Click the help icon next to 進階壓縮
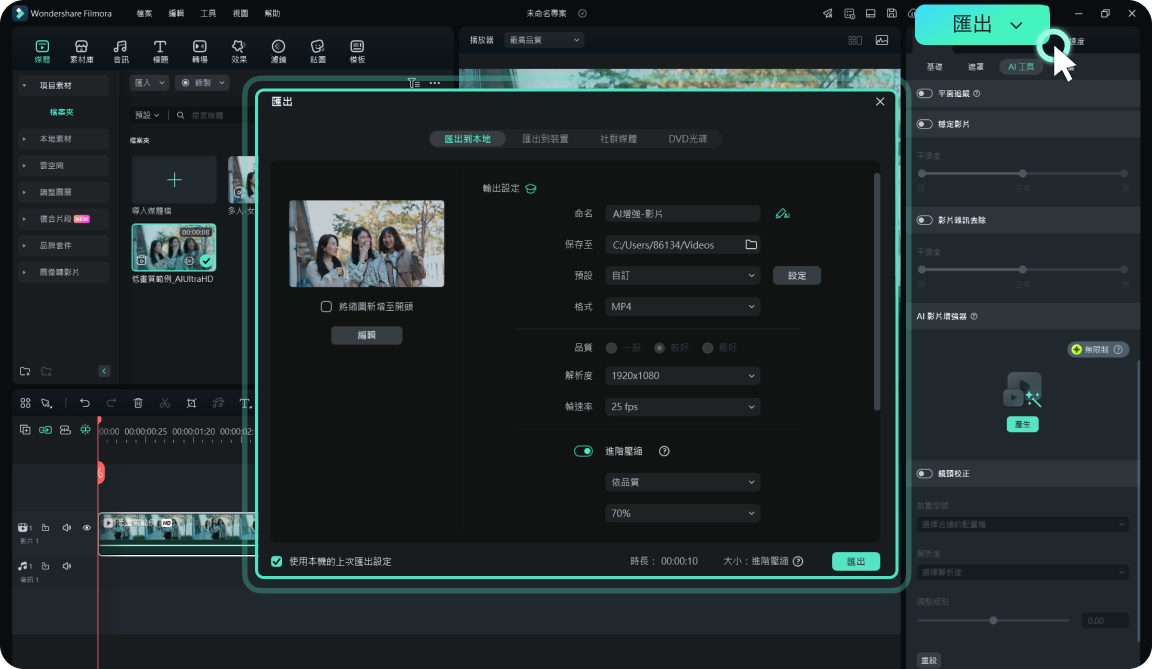Screen dimensions: 1152x669 664,451
